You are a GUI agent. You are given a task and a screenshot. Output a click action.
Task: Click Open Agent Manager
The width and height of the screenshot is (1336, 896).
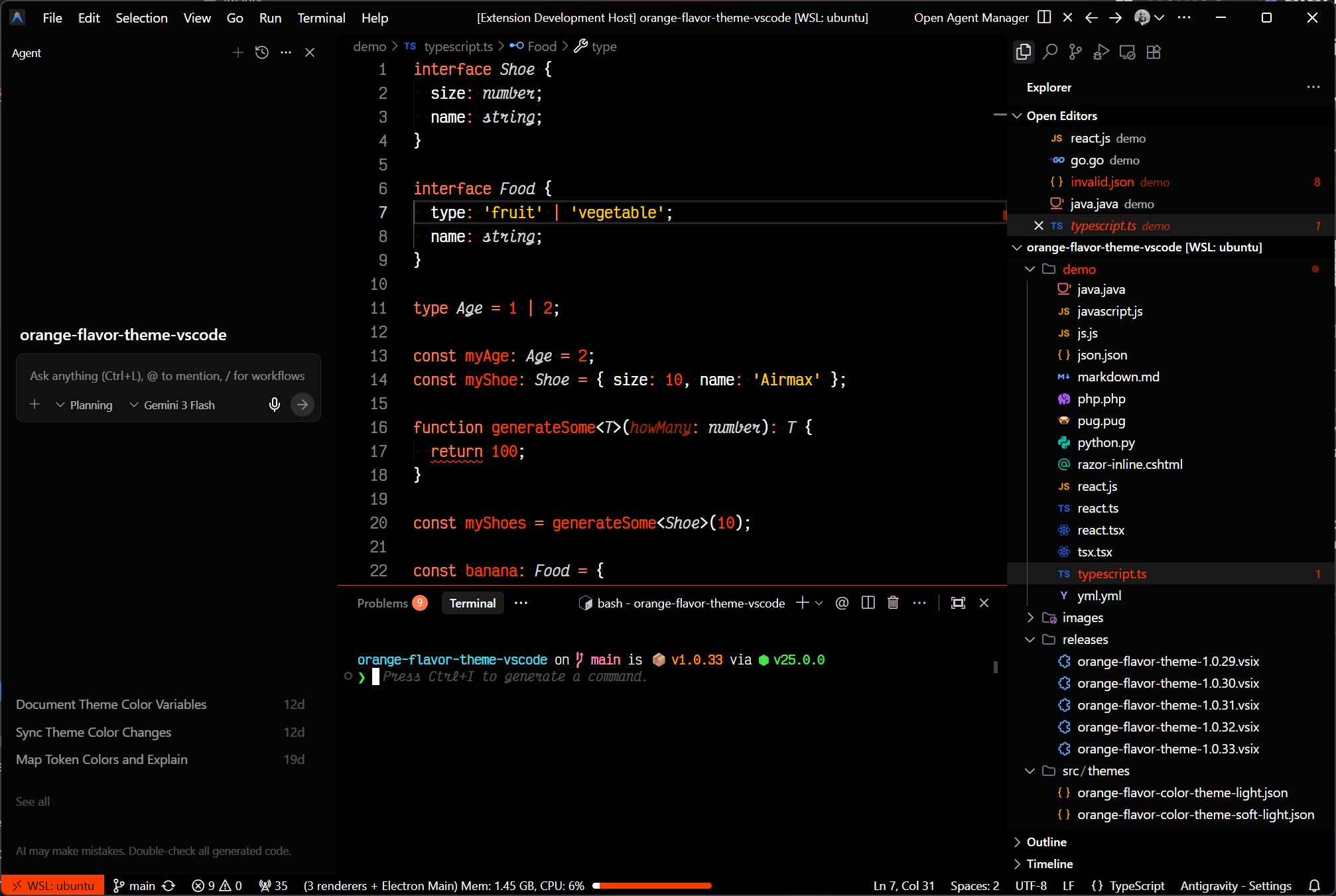point(971,18)
